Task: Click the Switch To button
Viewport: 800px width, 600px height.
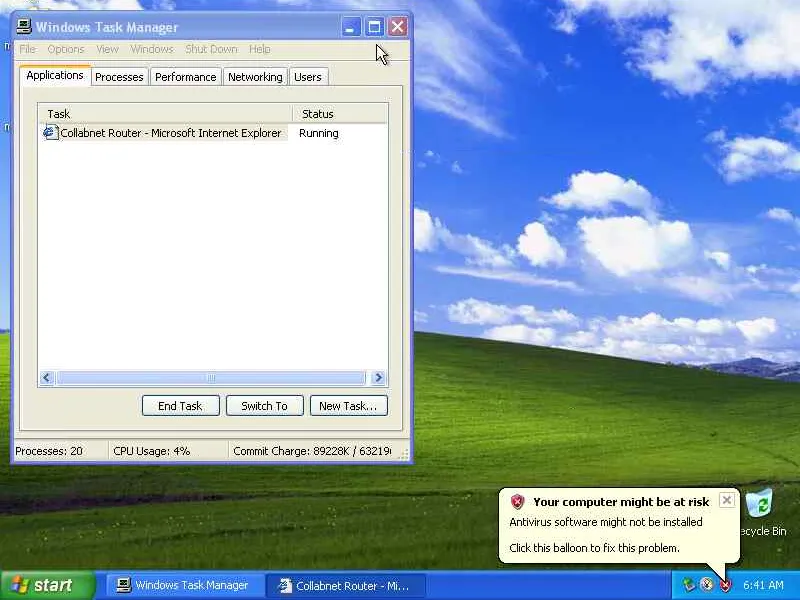Action: tap(265, 406)
